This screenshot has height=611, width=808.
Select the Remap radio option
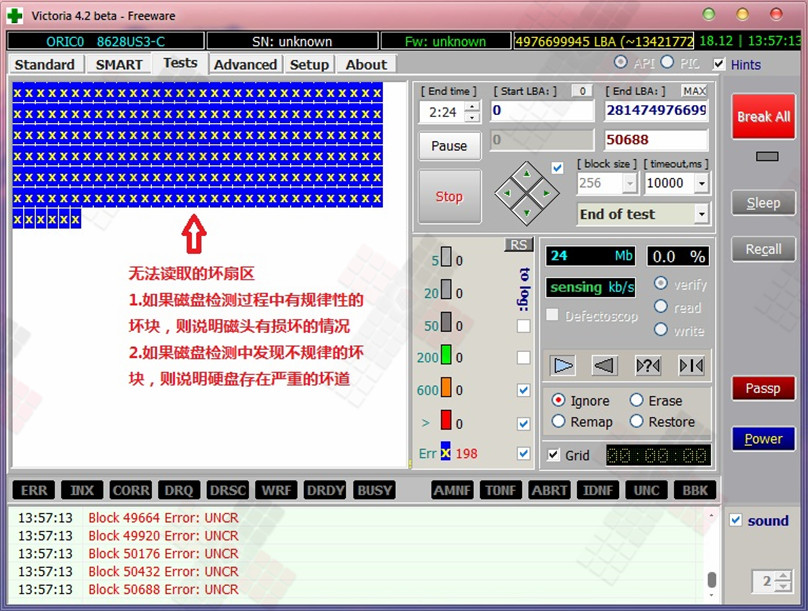(558, 422)
